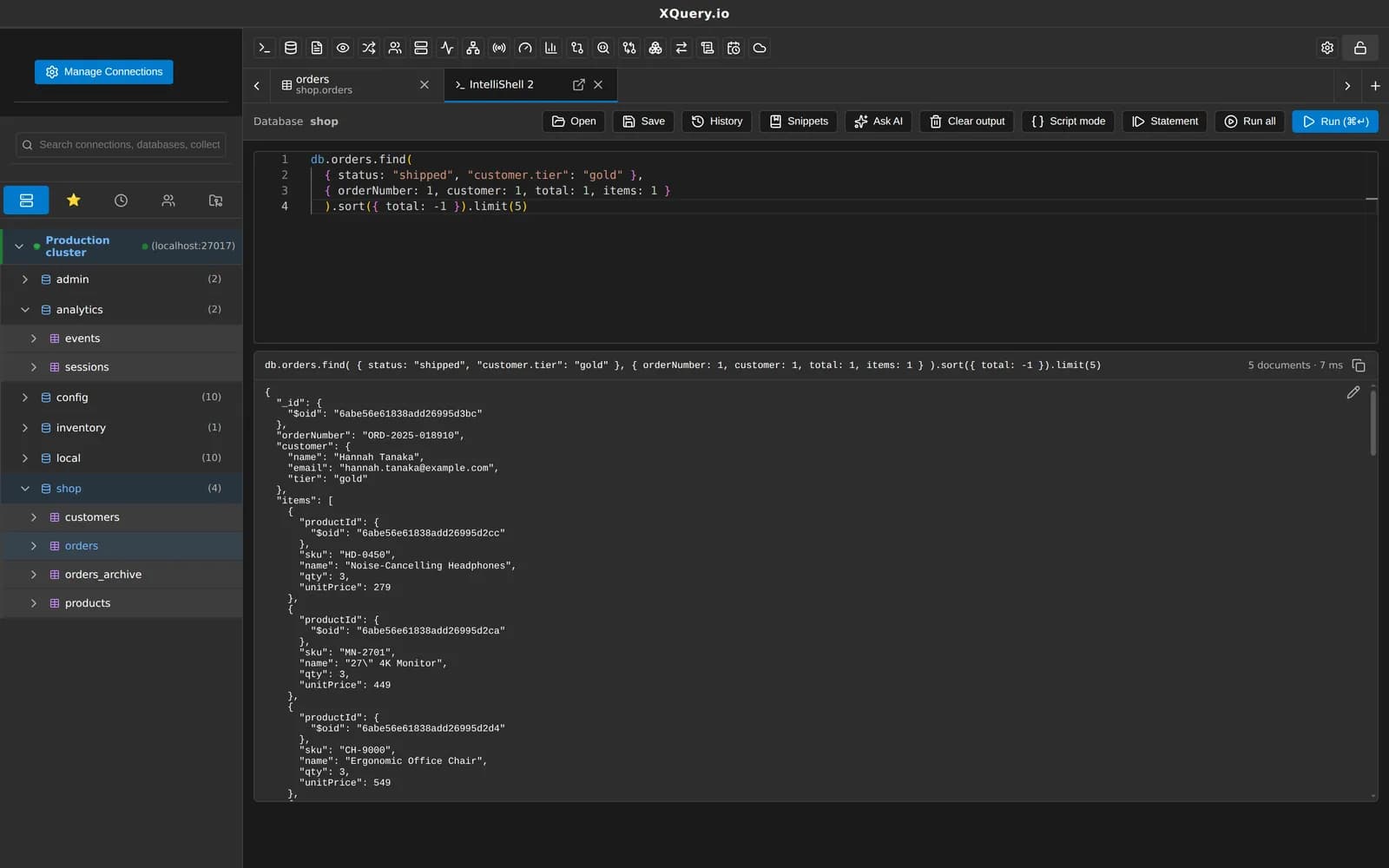The width and height of the screenshot is (1389, 868).
Task: Click the Run query button
Action: 1335,122
